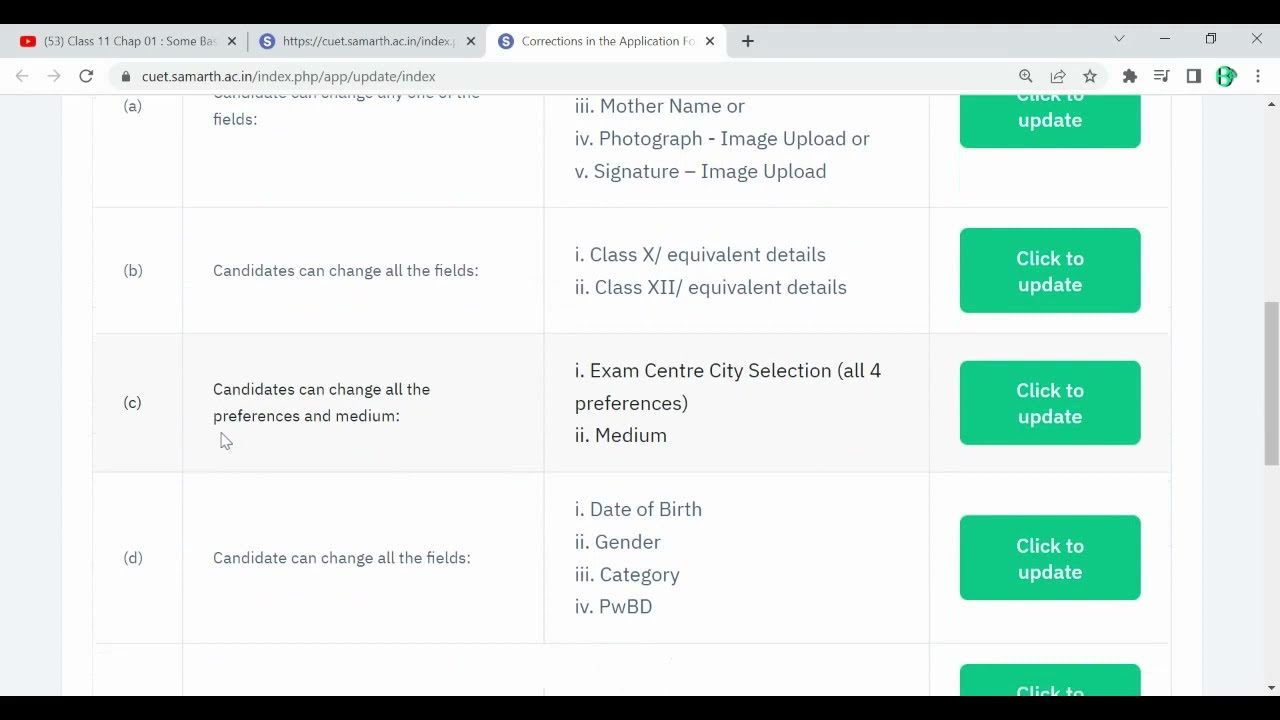Click 'iii. Category' text

coord(627,575)
